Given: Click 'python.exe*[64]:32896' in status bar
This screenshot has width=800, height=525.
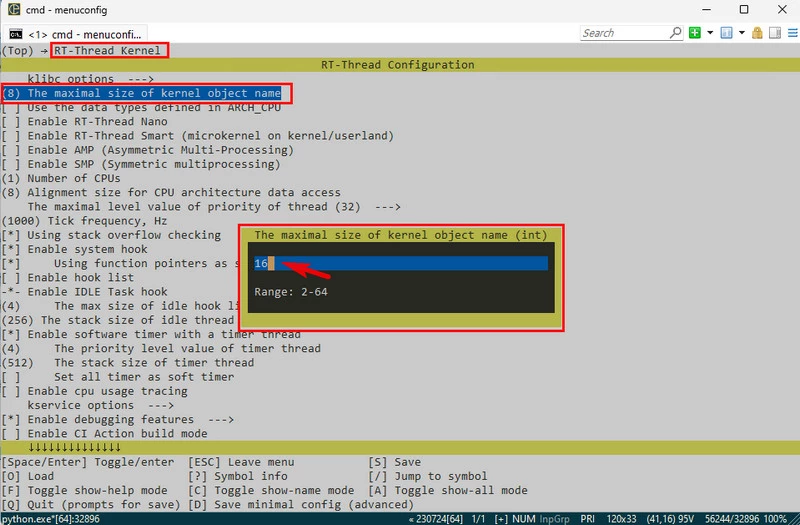Looking at the screenshot, I should pos(51,519).
